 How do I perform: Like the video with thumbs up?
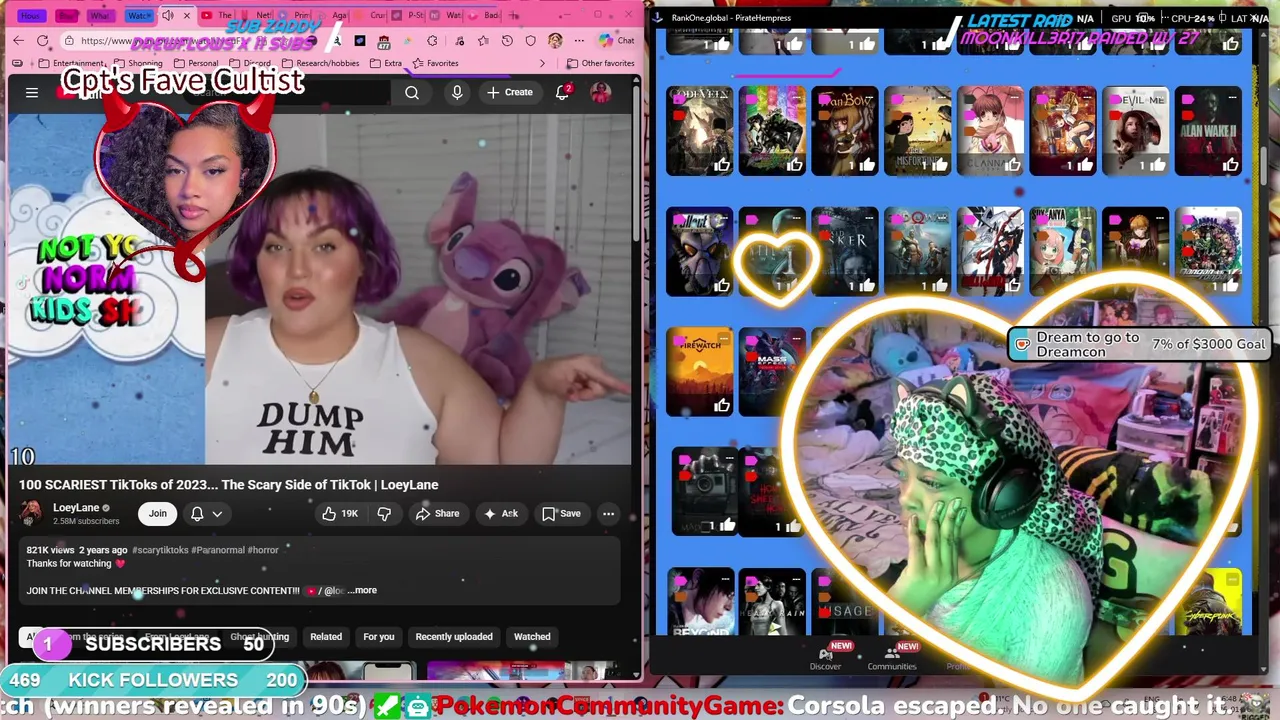(x=339, y=514)
